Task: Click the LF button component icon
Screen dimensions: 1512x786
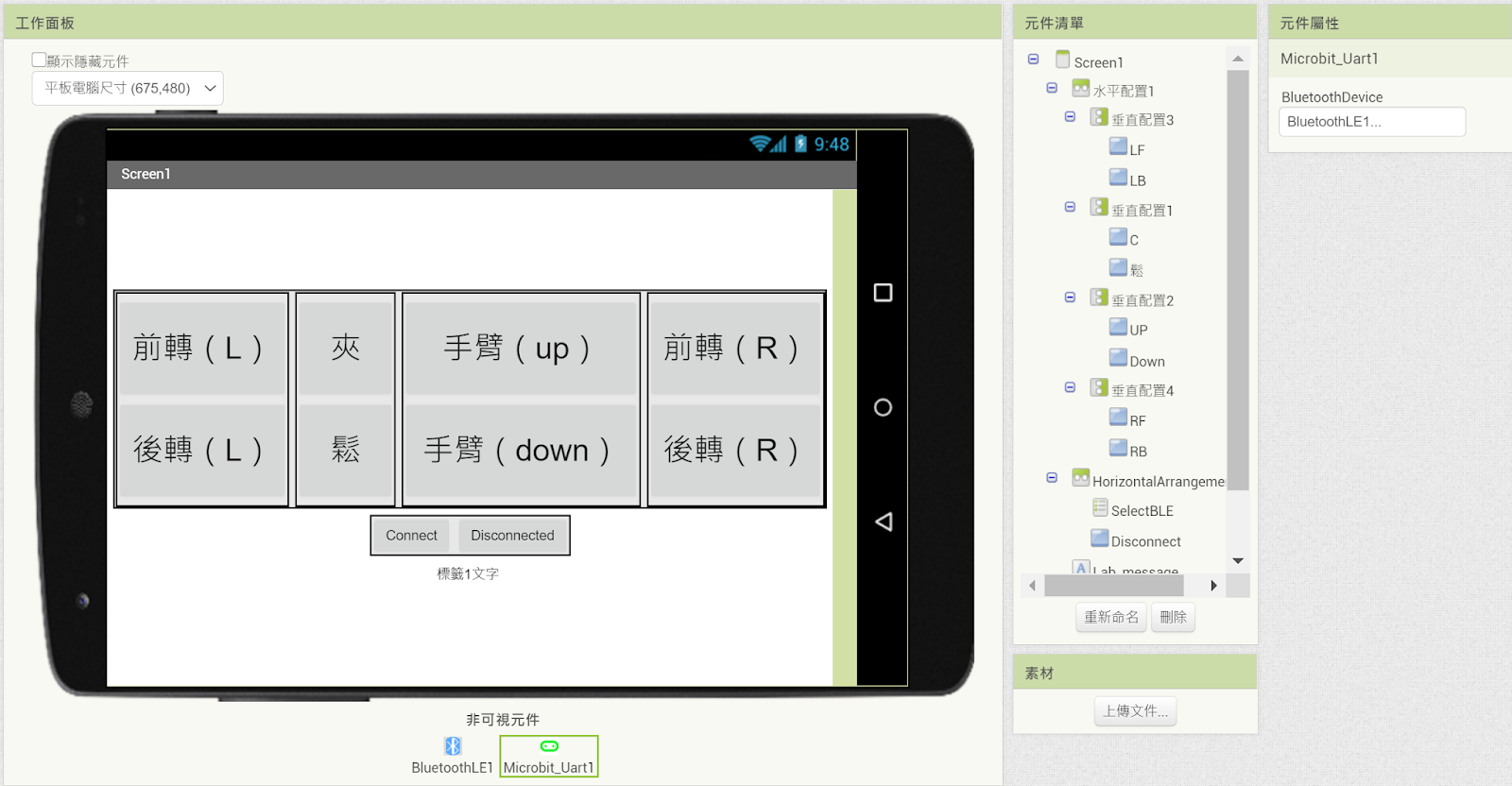Action: (x=1118, y=147)
